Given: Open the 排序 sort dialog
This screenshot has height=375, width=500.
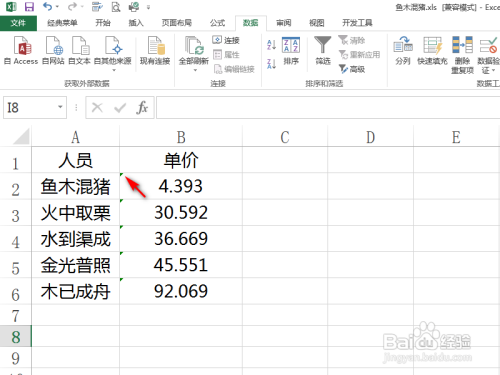Looking at the screenshot, I should coord(291,51).
